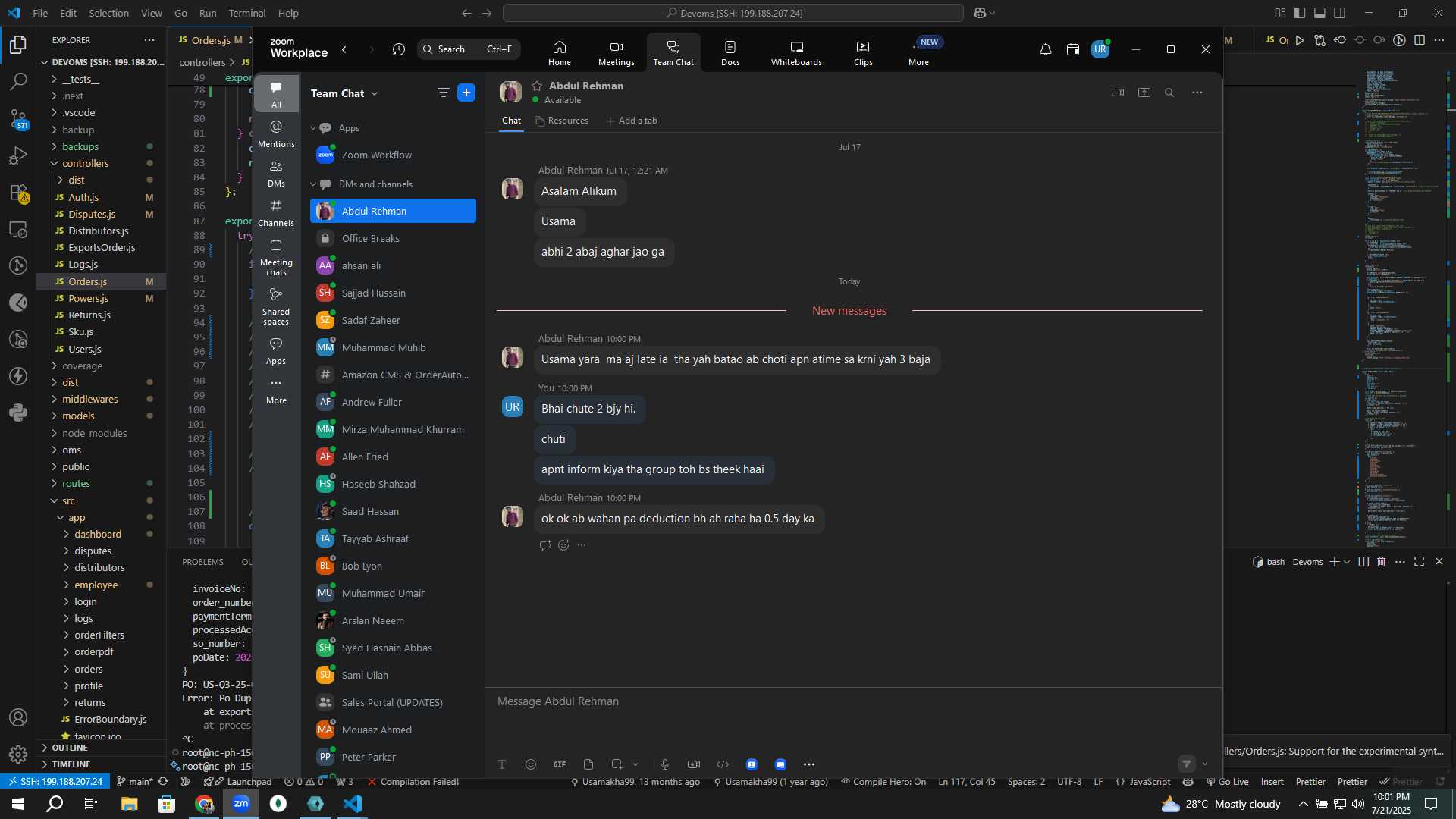Go to Whiteboards in Zoom Workplace
This screenshot has height=819, width=1456.
coord(796,53)
